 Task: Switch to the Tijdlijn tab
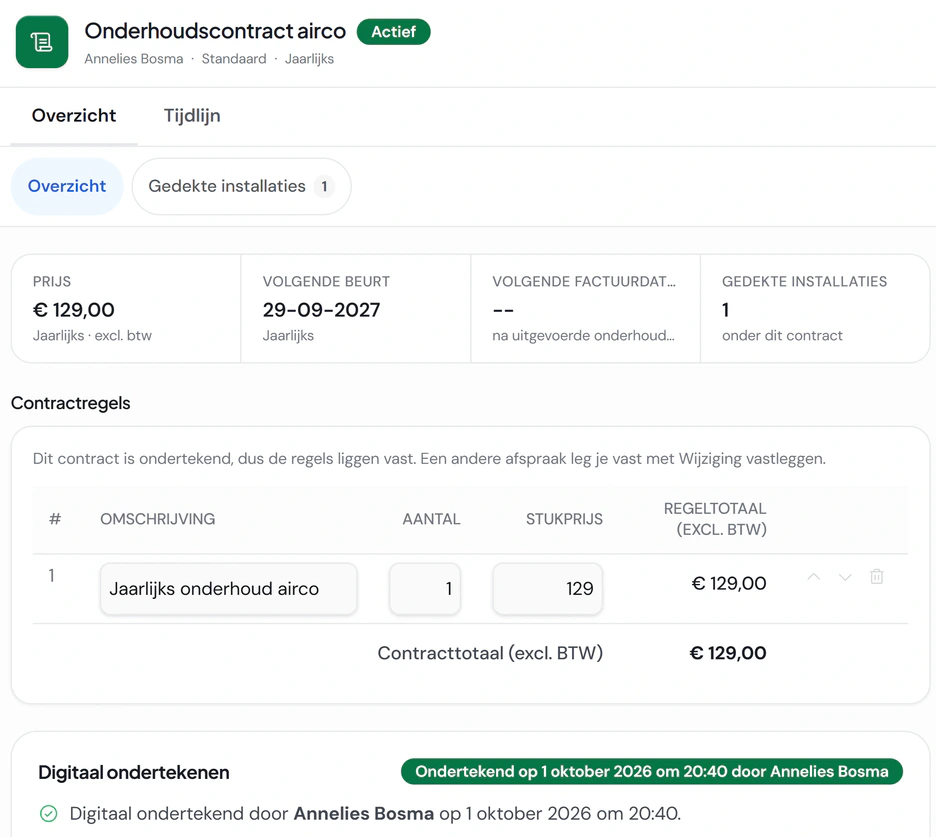192,116
